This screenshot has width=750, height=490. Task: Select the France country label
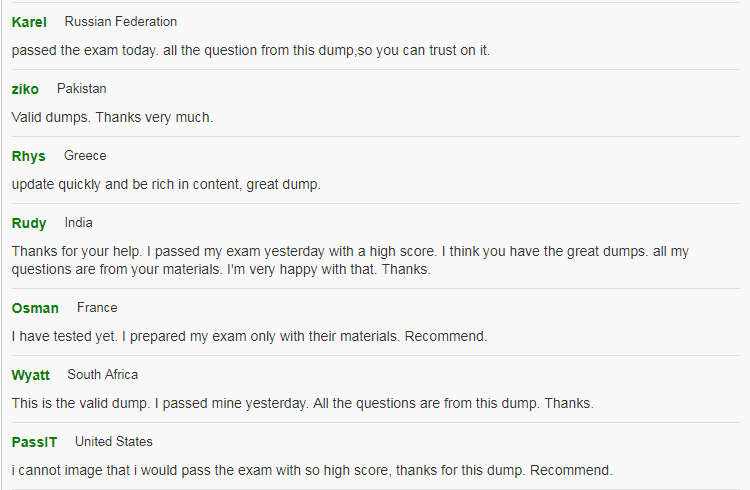tap(97, 308)
